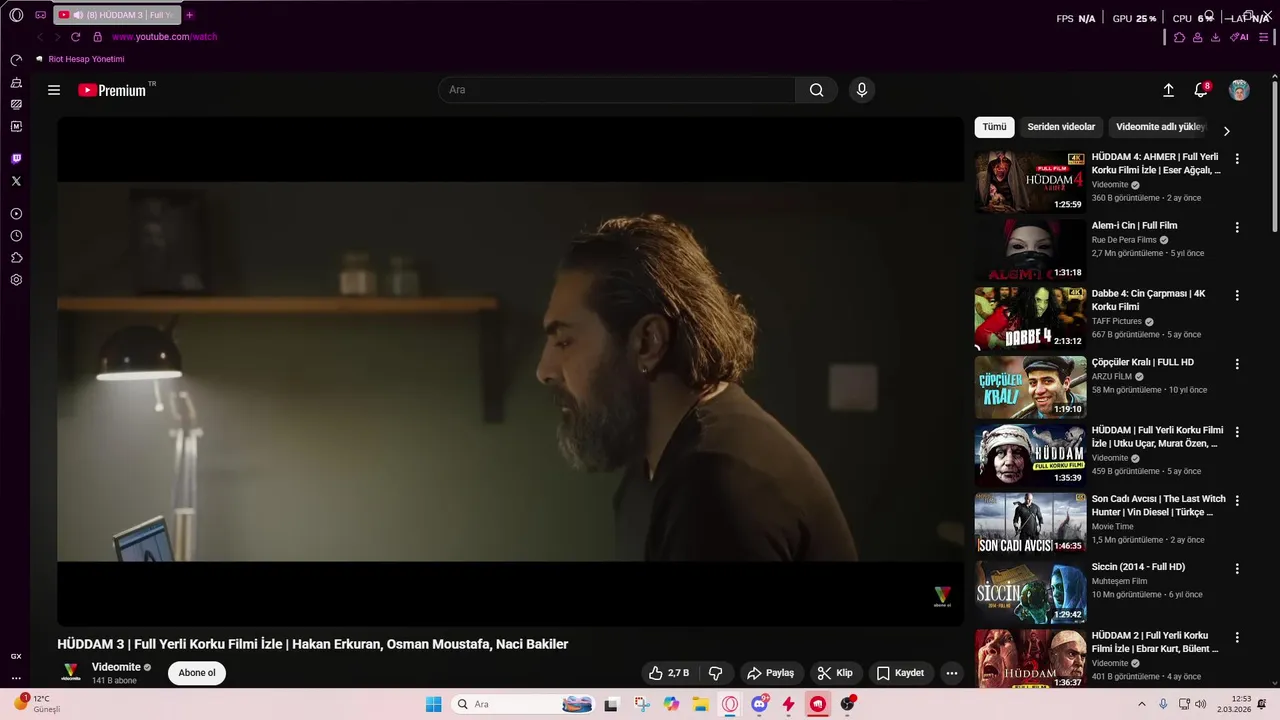
Task: Open YouTube account avatar menu
Action: click(x=1239, y=90)
